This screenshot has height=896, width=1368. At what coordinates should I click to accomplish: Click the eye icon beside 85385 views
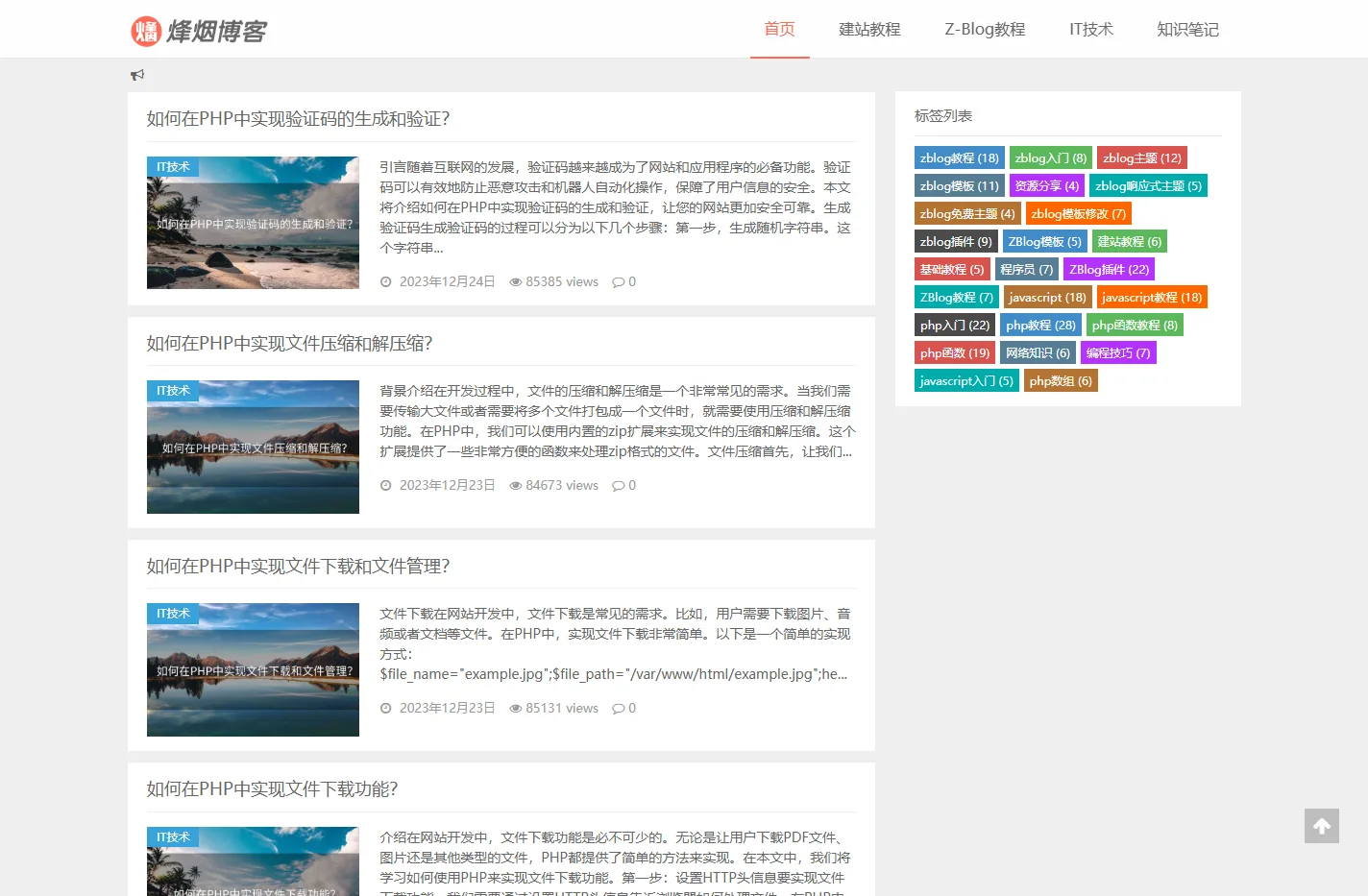(x=516, y=282)
